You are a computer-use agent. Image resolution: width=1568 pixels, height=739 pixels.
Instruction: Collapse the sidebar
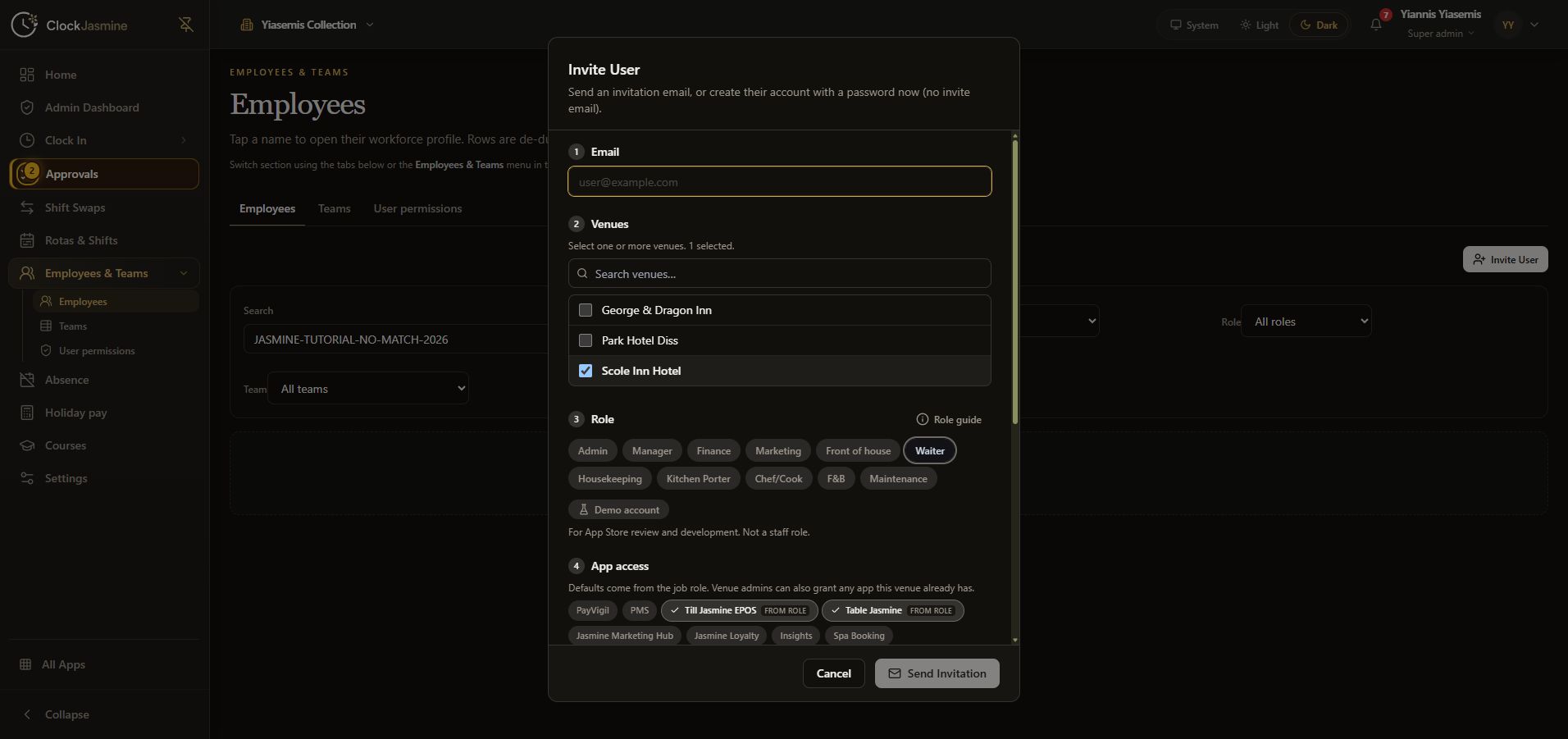(x=104, y=714)
